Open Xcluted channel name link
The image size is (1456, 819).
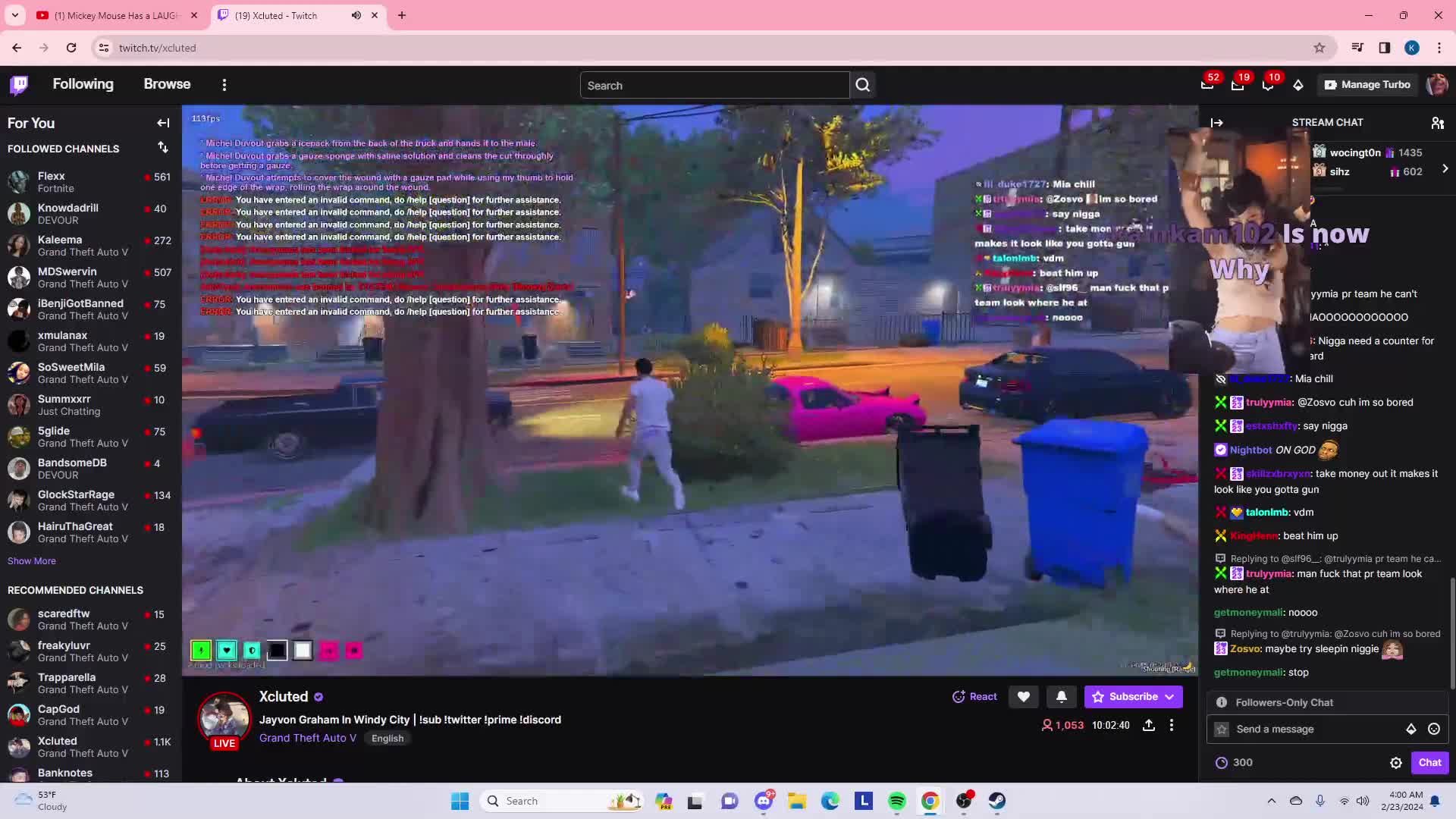(284, 697)
